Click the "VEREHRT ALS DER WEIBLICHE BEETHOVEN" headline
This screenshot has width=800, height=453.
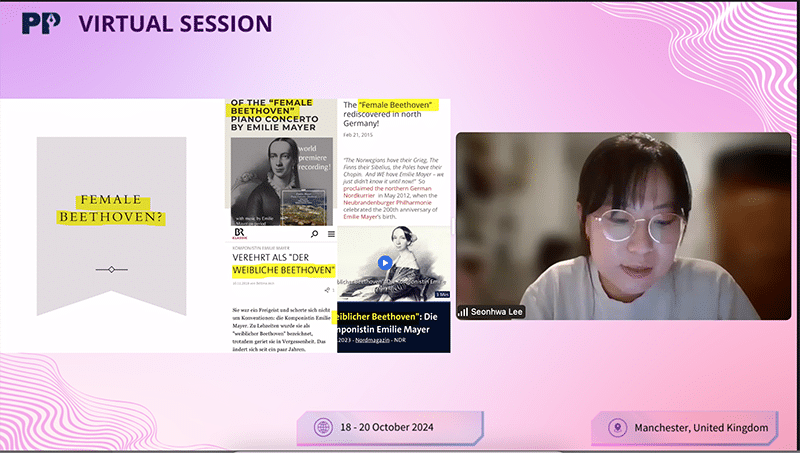point(279,262)
